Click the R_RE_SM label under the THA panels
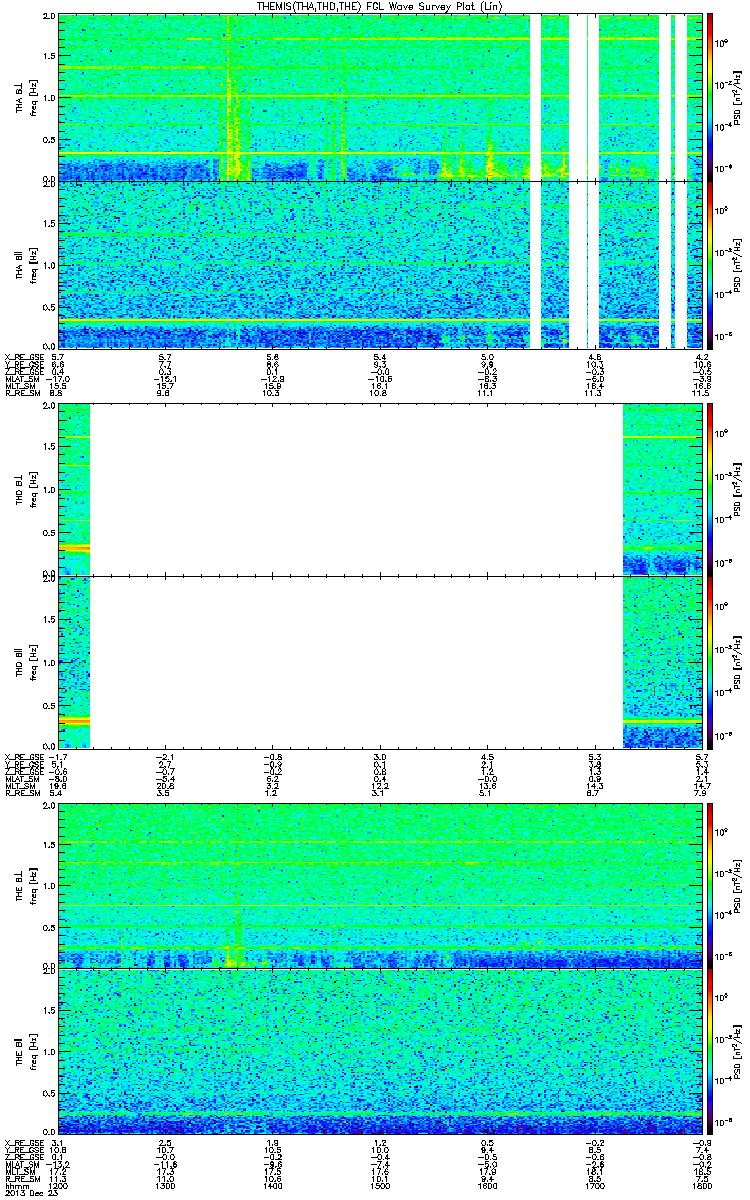Viewport: 750px width, 1200px height. coord(21,395)
